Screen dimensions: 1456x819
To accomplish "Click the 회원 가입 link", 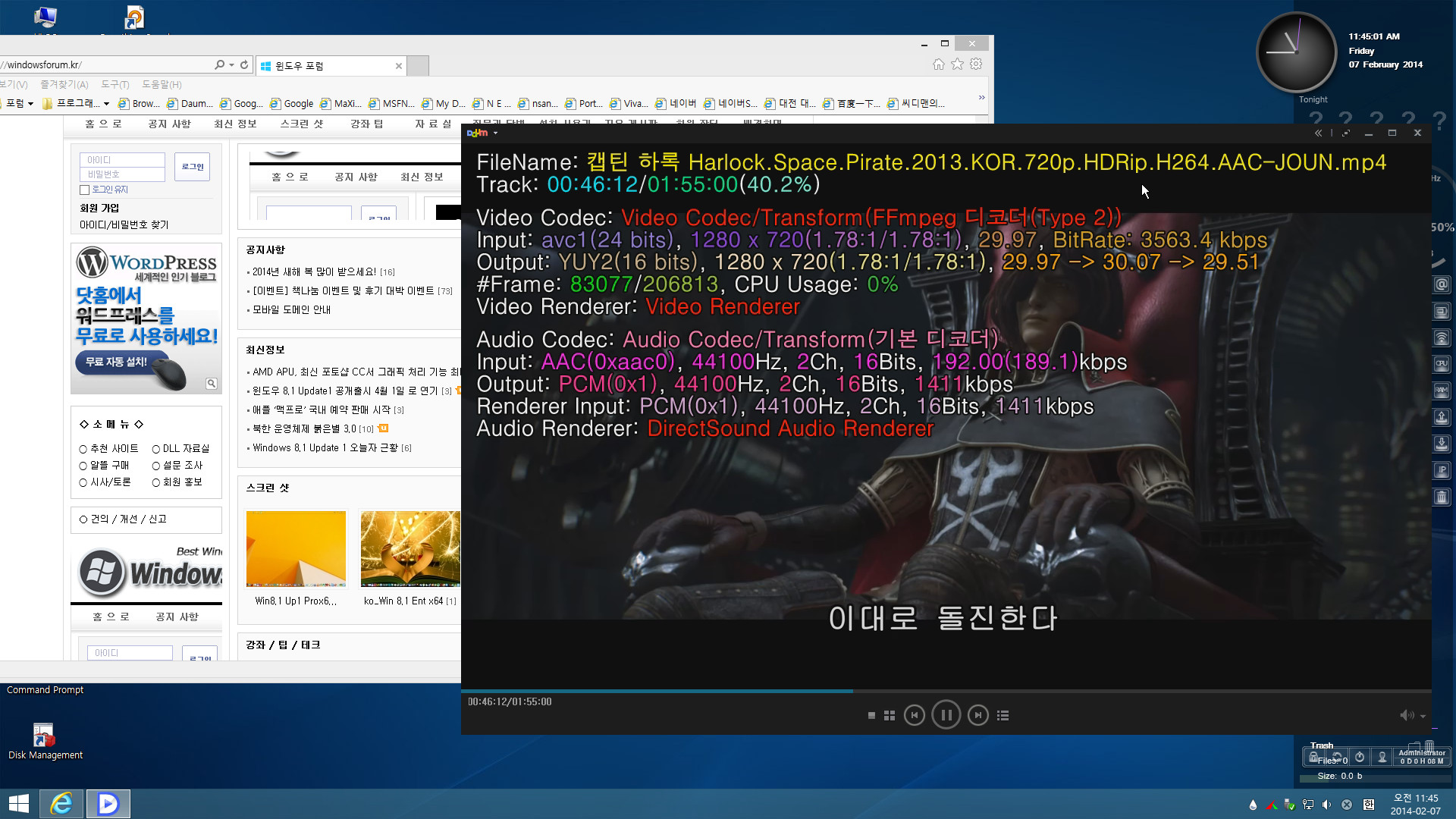I will 99,208.
